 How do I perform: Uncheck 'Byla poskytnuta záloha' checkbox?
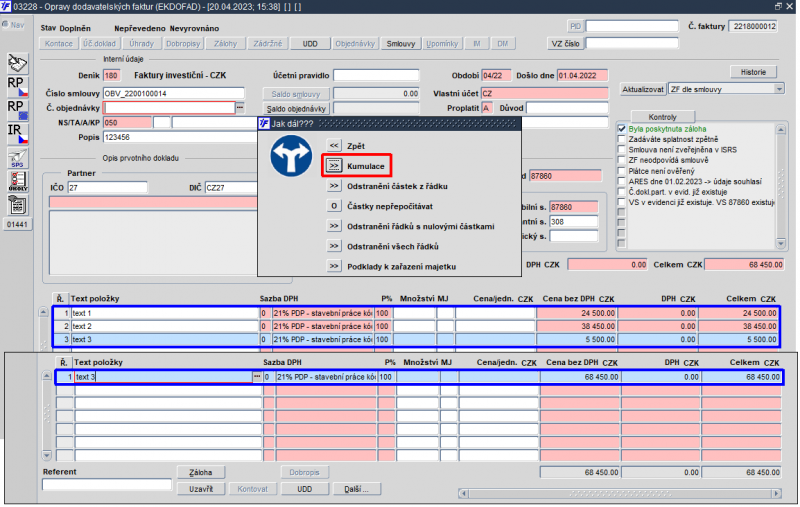[x=621, y=129]
